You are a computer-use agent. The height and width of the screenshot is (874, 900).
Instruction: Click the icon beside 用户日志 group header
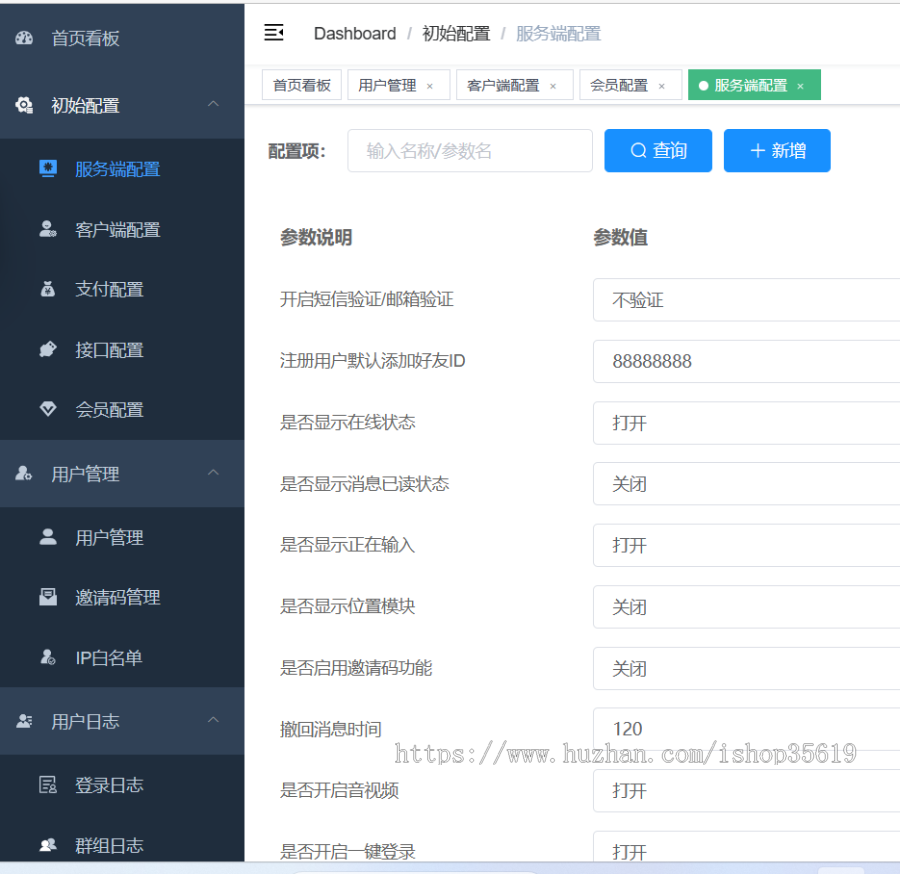coord(24,721)
